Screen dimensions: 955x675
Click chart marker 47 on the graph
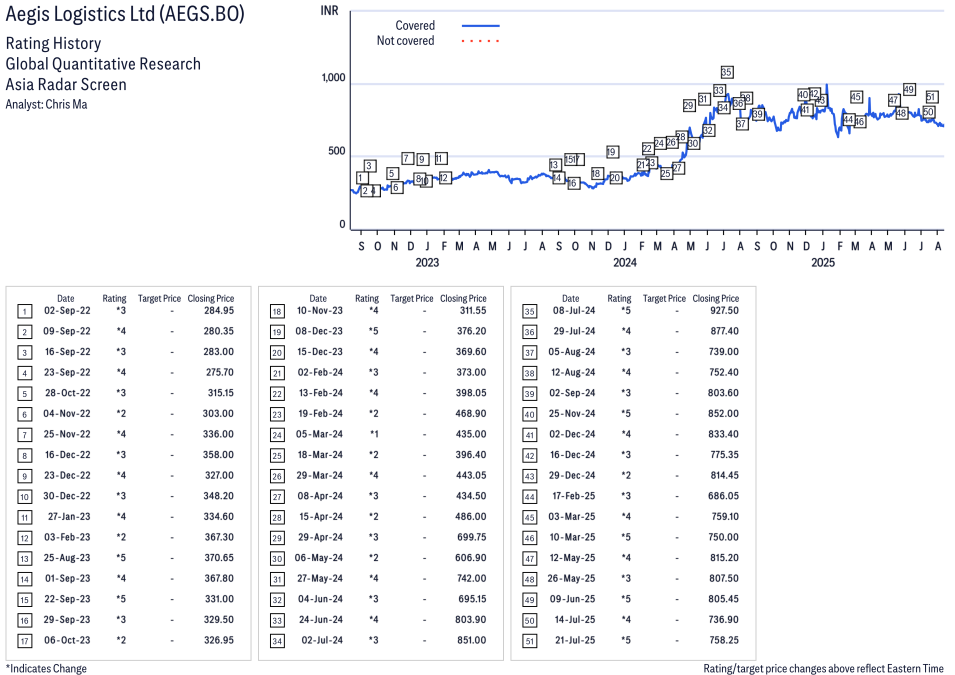(893, 100)
